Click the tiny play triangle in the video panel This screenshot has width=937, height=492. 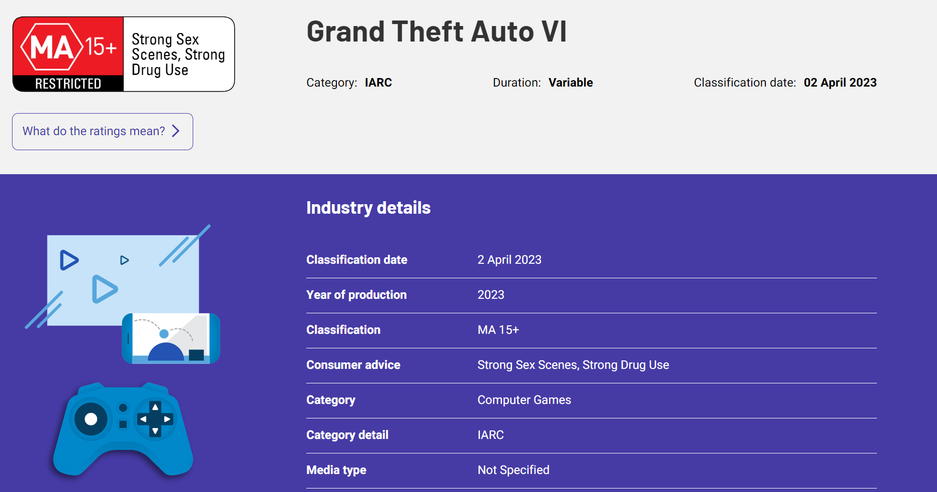(124, 260)
